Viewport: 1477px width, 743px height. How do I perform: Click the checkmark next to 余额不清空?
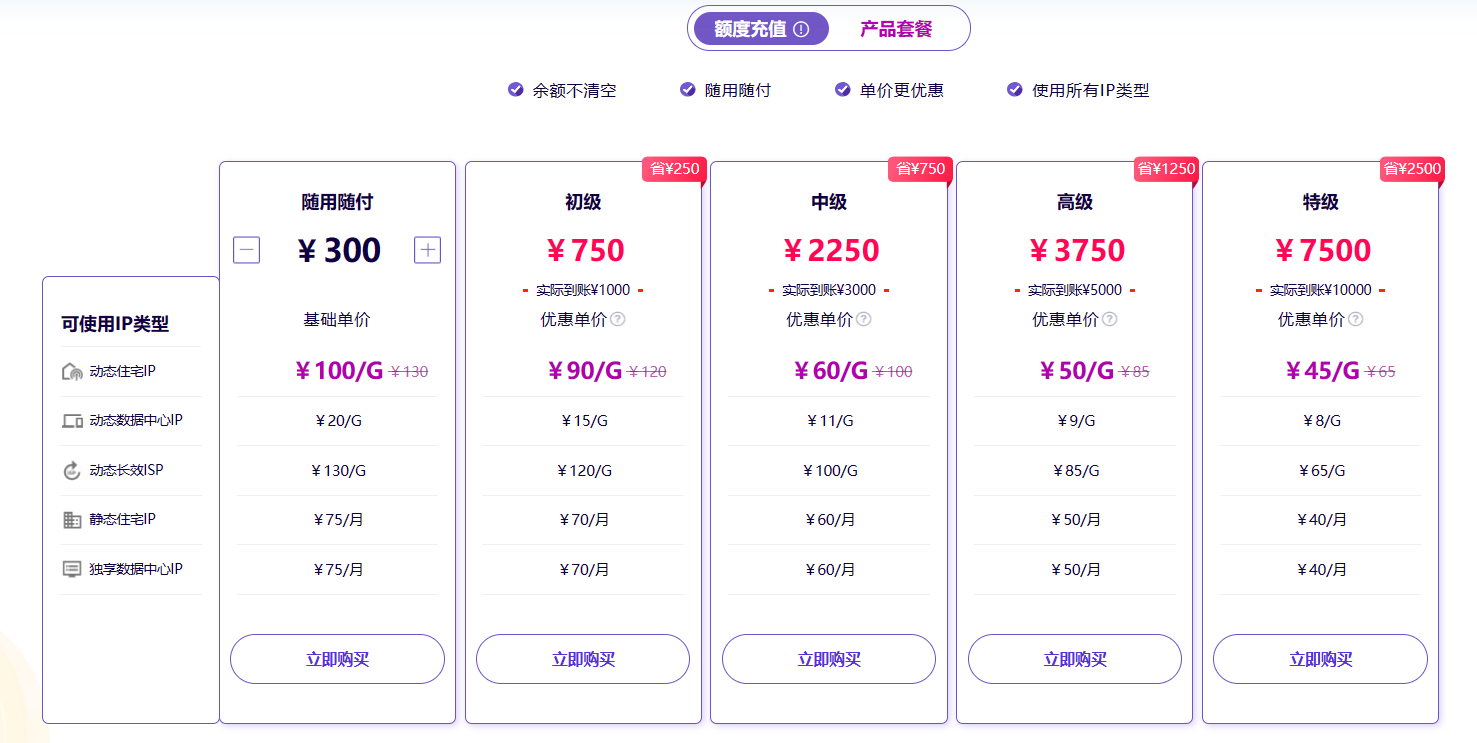tap(516, 89)
